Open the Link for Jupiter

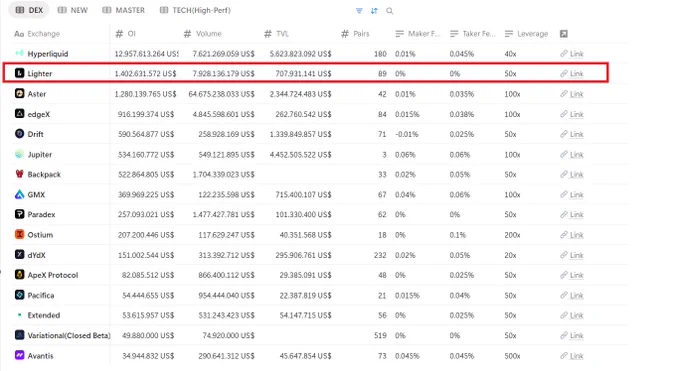coord(572,154)
